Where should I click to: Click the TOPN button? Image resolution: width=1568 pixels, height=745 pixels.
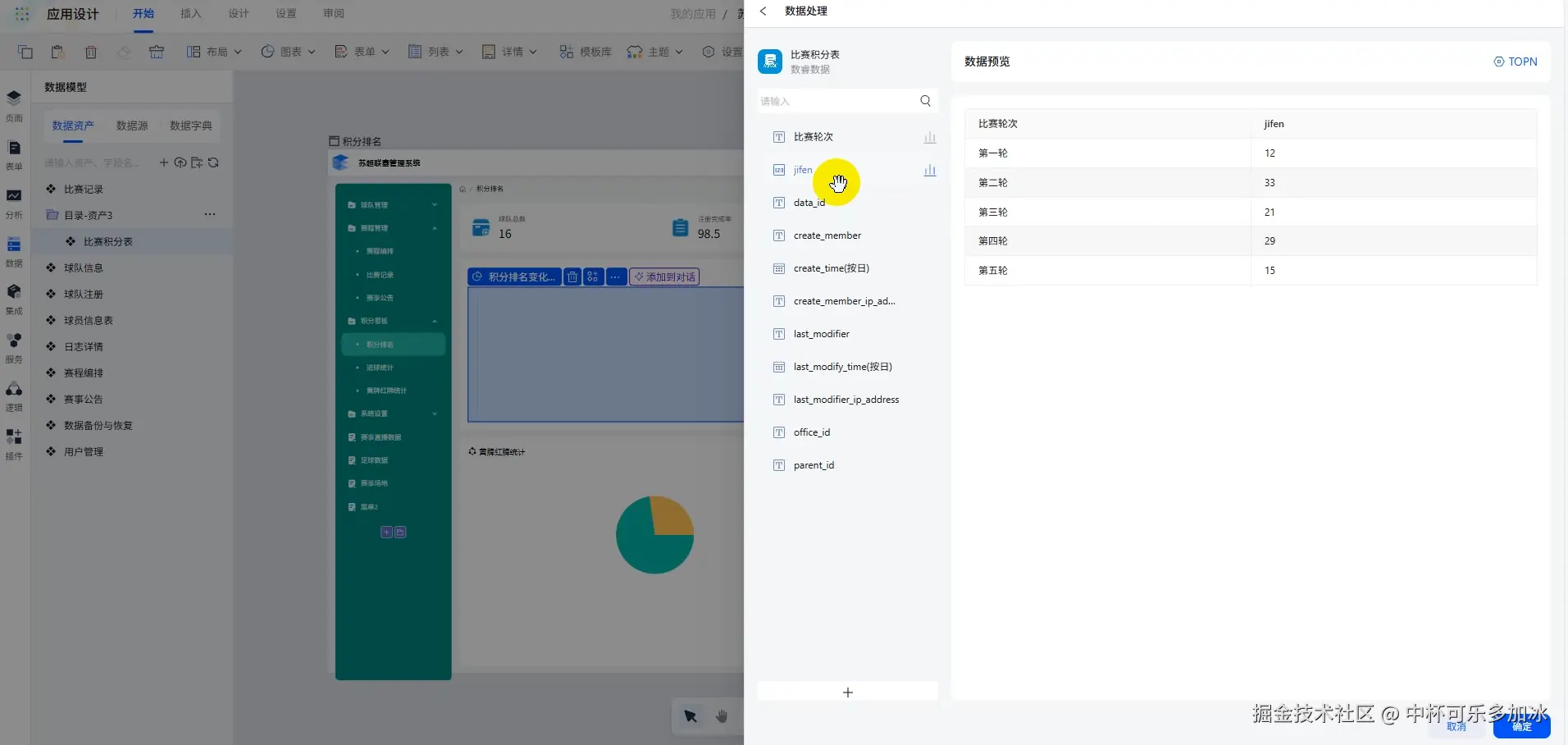point(1516,62)
